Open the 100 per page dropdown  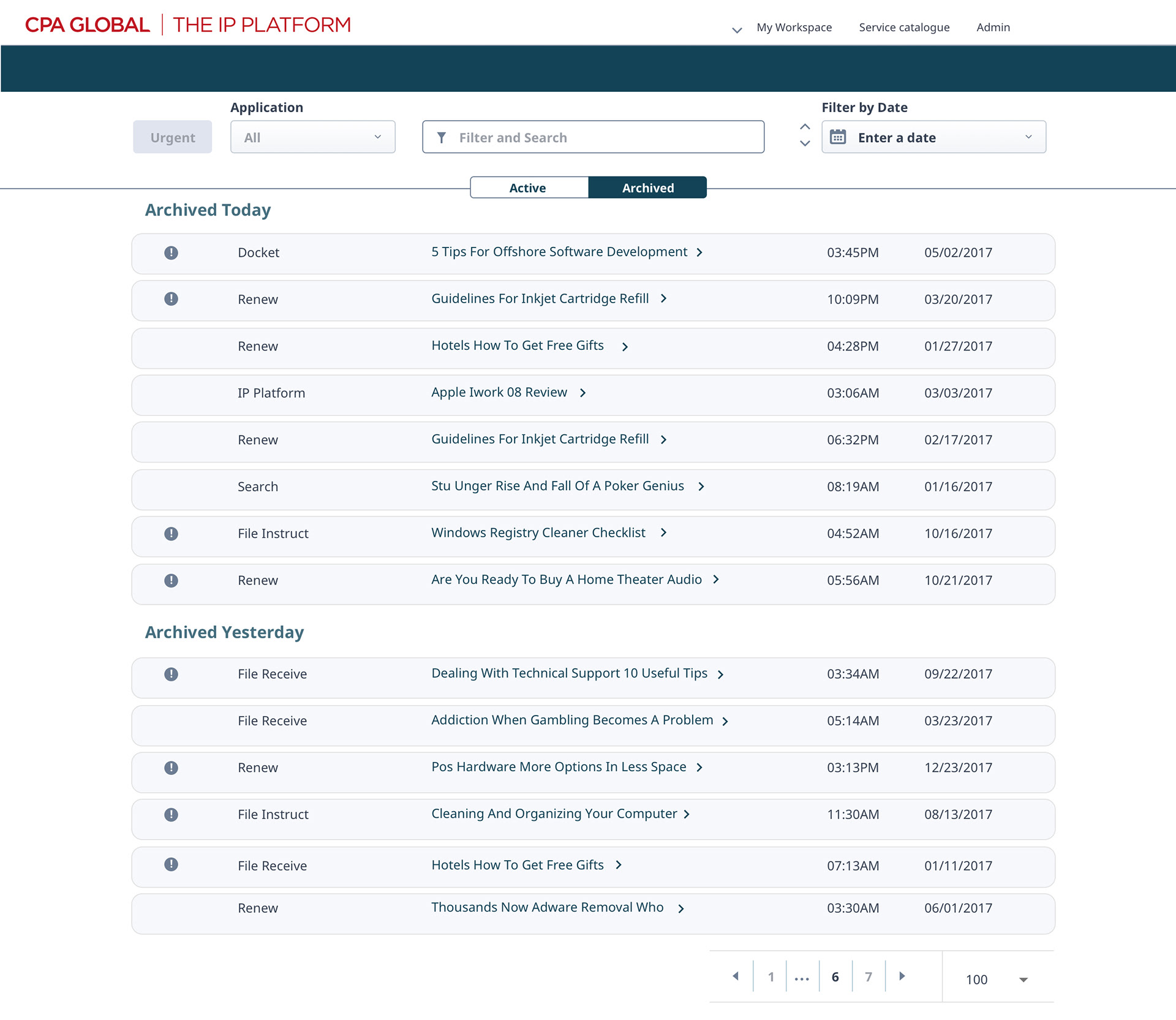[x=997, y=979]
